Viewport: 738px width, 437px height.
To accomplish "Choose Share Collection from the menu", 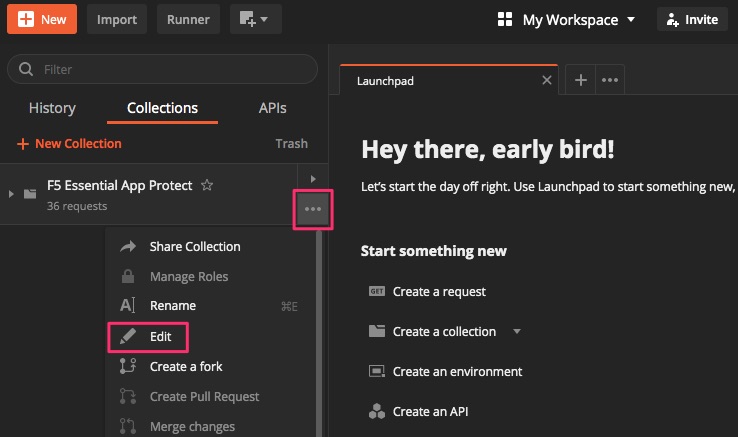I will [195, 247].
